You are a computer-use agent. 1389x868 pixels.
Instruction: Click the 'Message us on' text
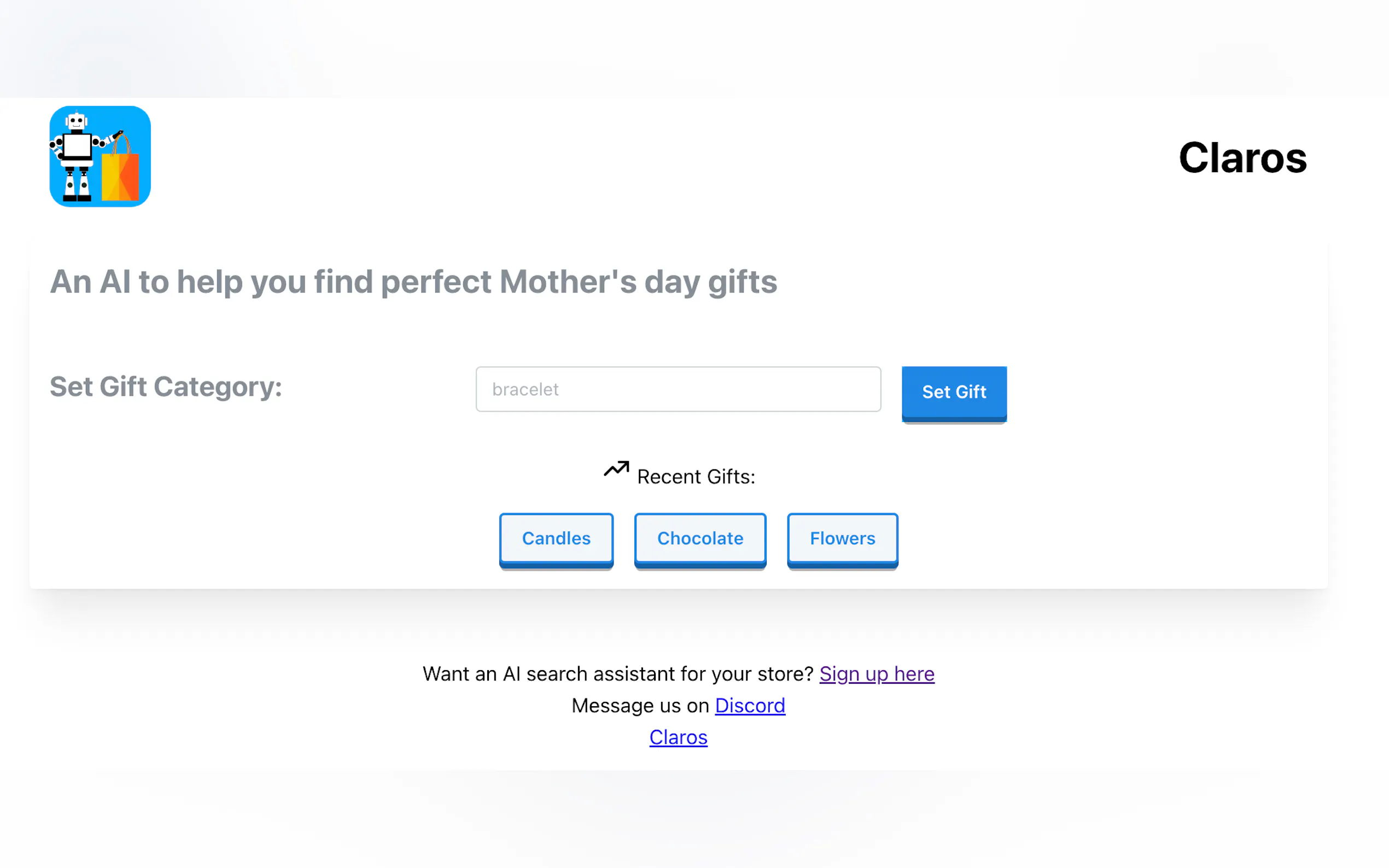point(640,705)
